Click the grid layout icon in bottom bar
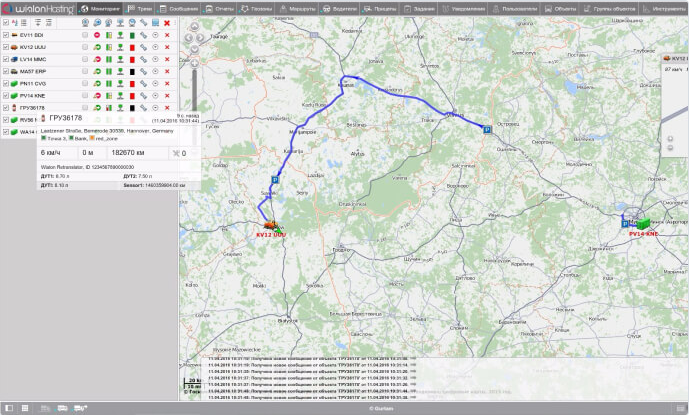690x415 pixels. [25, 408]
